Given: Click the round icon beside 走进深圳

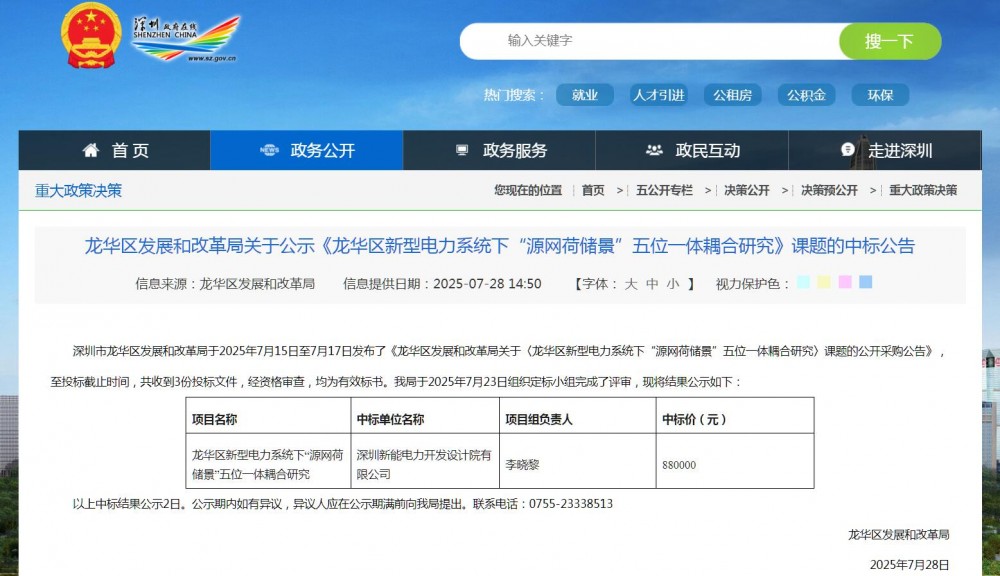Looking at the screenshot, I should pyautogui.click(x=848, y=151).
